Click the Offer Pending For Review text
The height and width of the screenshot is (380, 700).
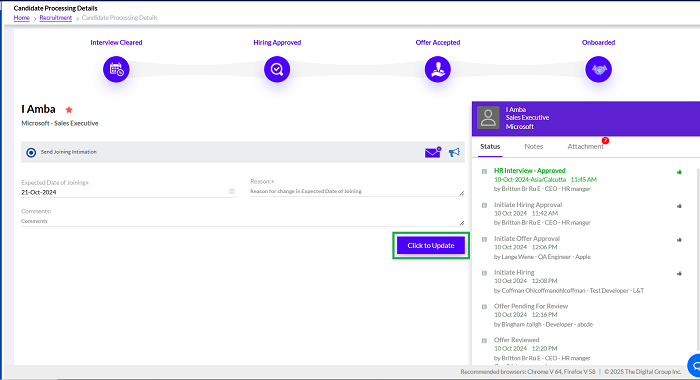coord(531,306)
